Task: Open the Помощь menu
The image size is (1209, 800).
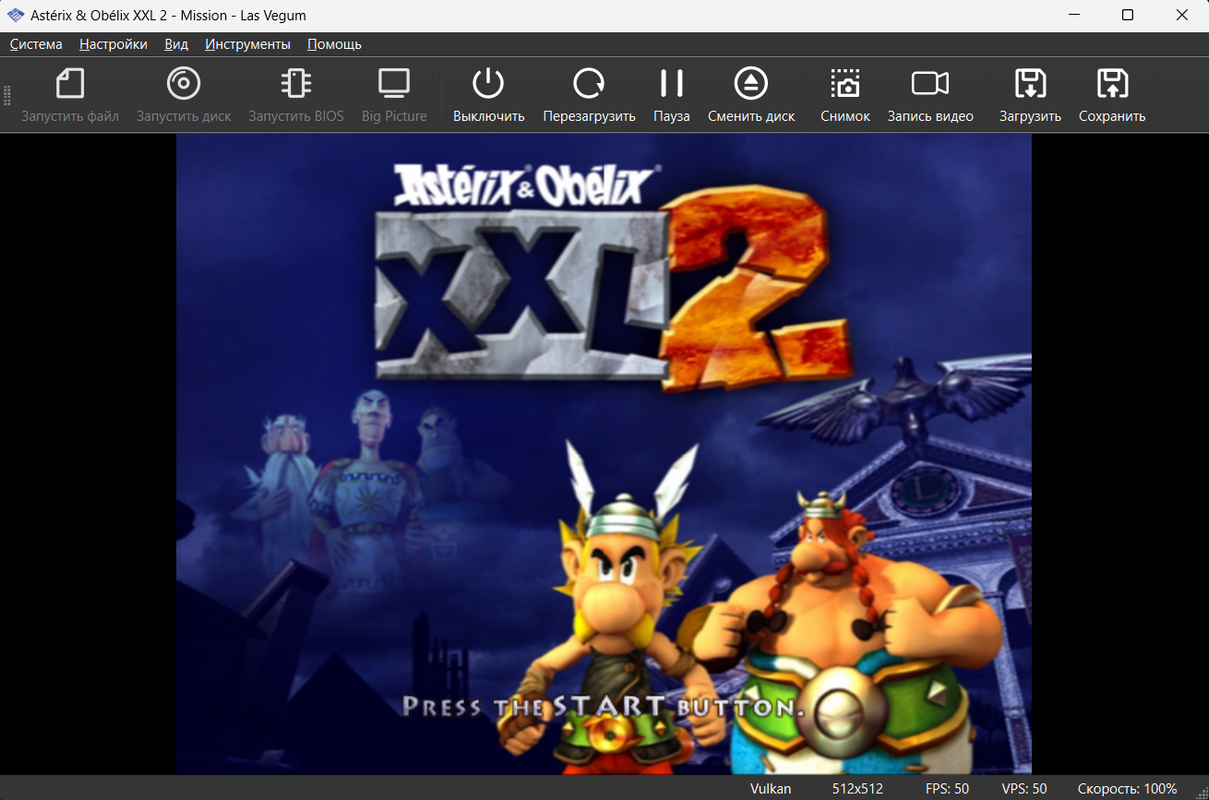Action: (x=334, y=44)
